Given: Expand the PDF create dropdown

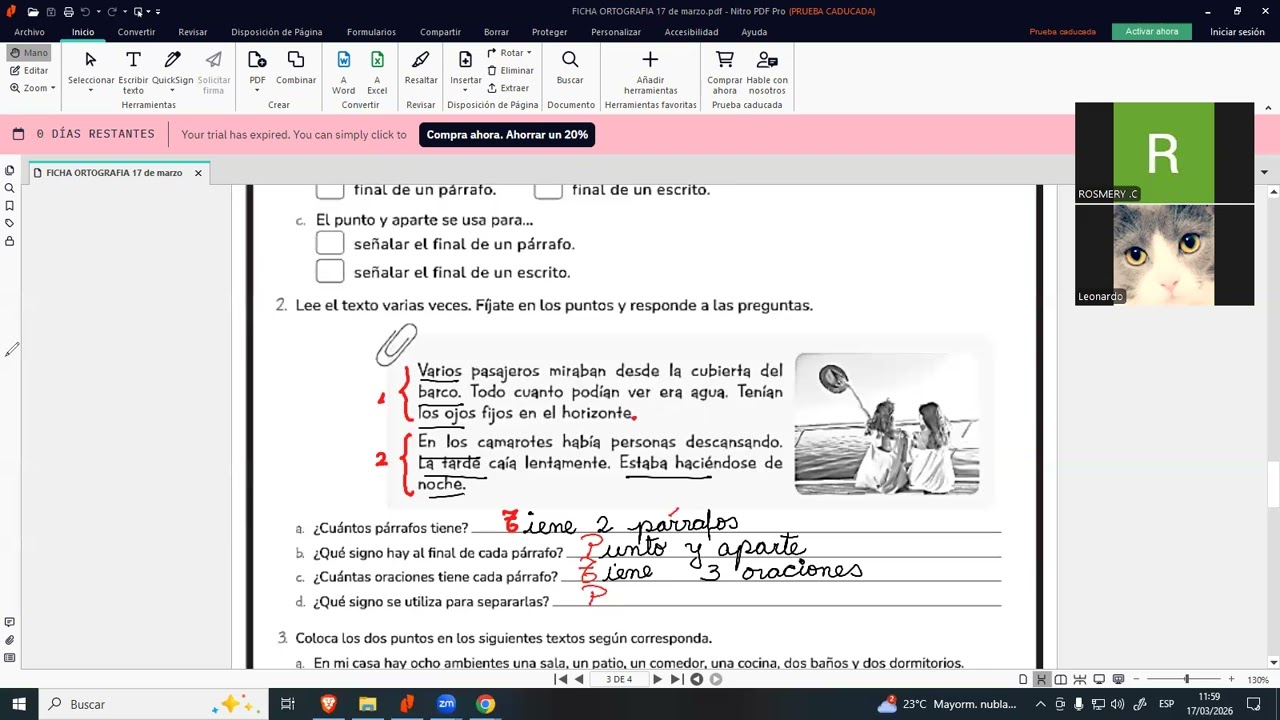Looking at the screenshot, I should click(257, 91).
